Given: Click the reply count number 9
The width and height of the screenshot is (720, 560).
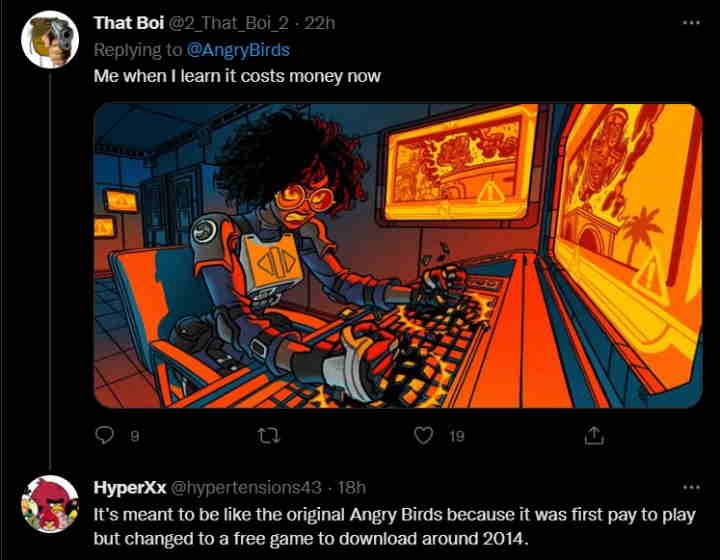Looking at the screenshot, I should pyautogui.click(x=134, y=436).
